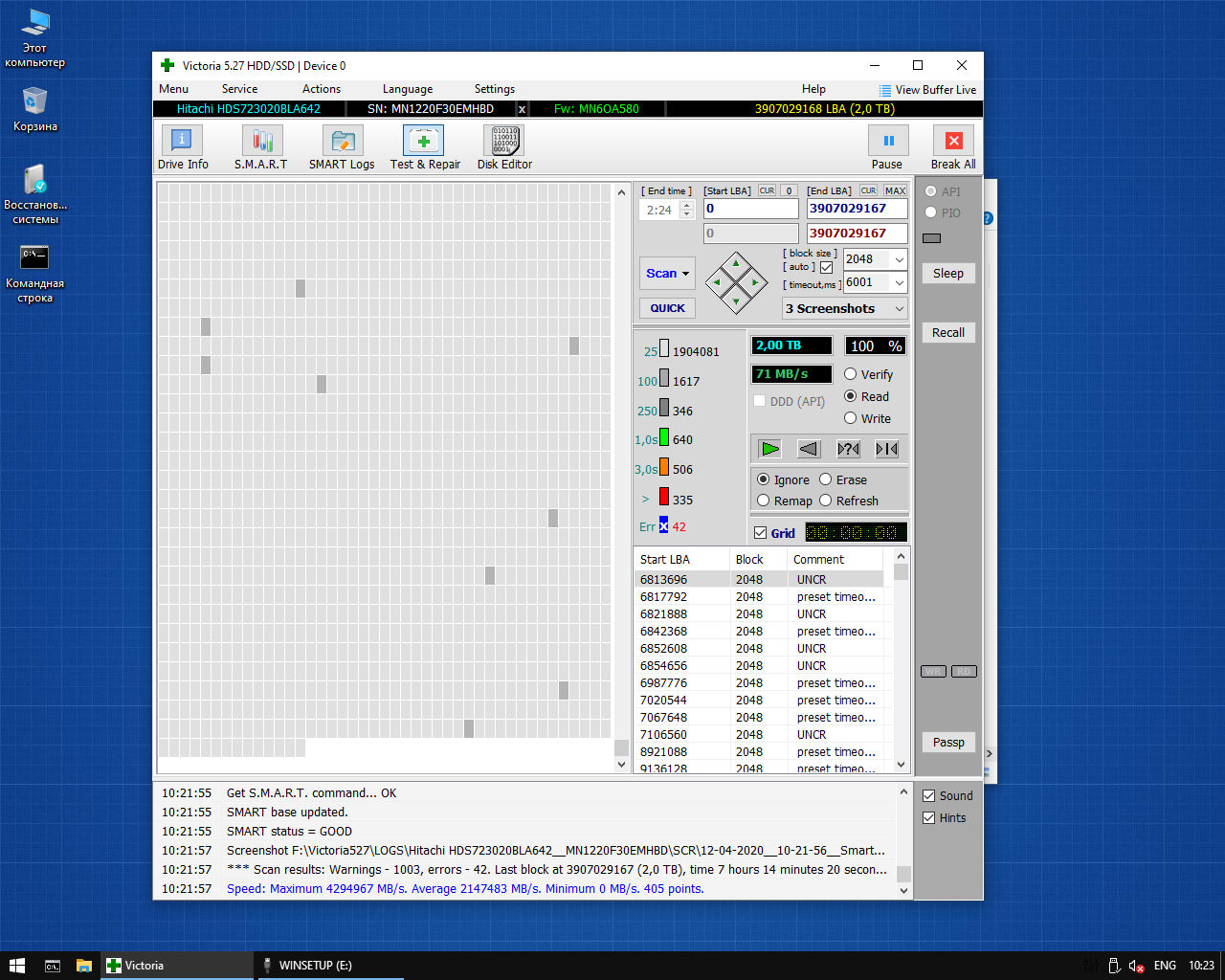The width and height of the screenshot is (1225, 980).
Task: Select the Write radio button
Action: [850, 418]
